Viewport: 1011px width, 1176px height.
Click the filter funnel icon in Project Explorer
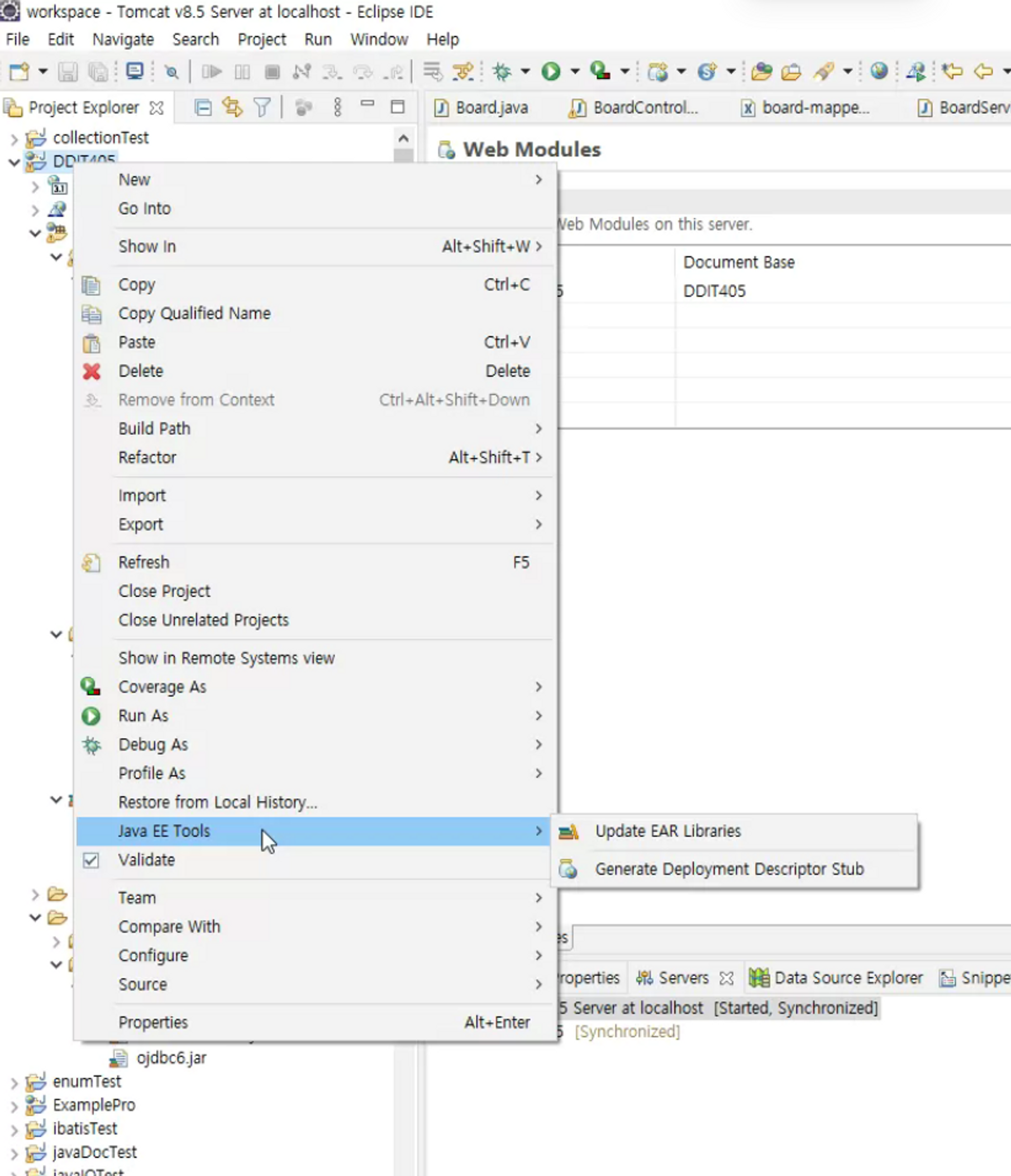click(x=262, y=107)
